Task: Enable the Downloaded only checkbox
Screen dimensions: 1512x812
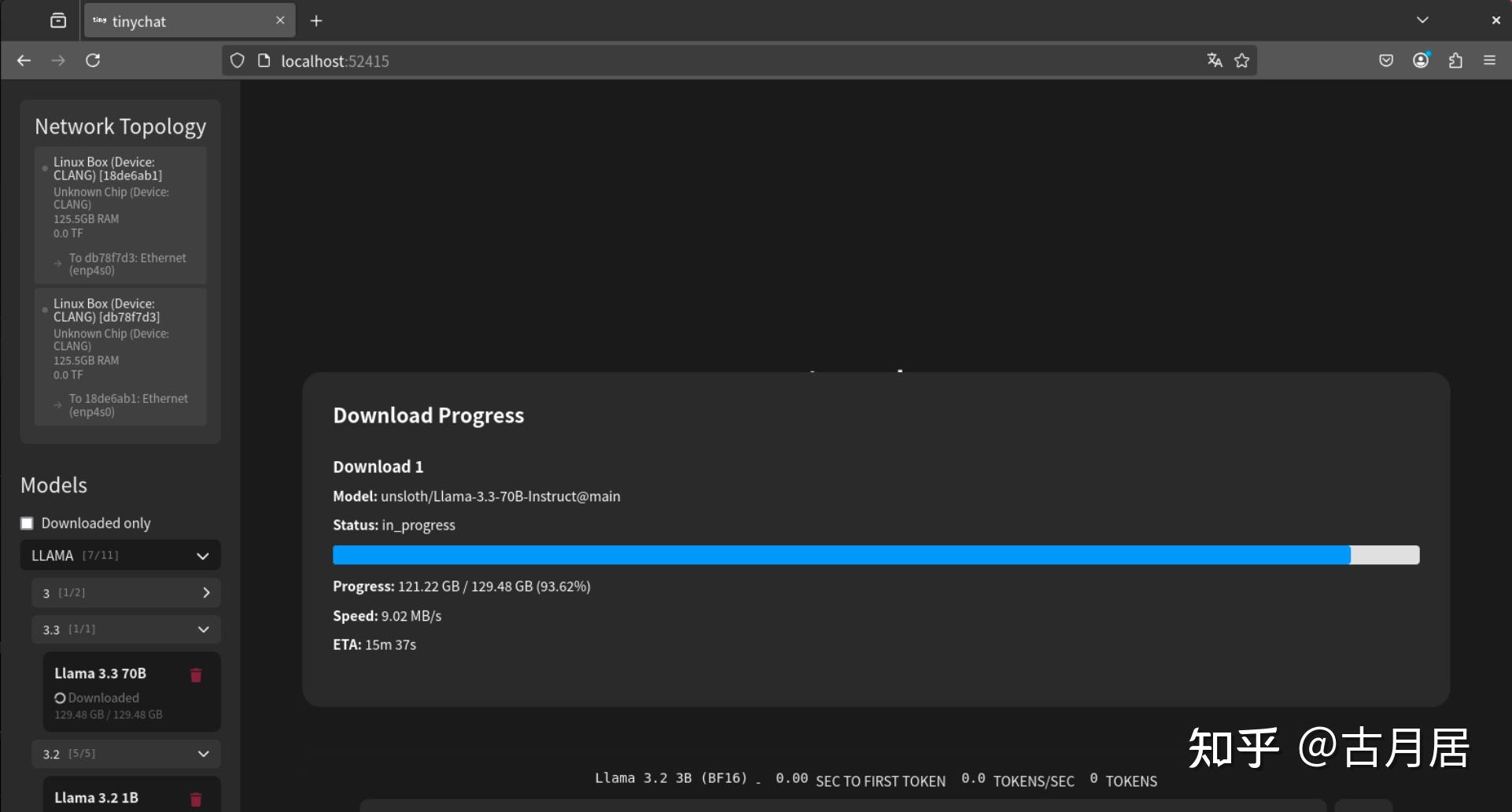Action: click(x=27, y=523)
